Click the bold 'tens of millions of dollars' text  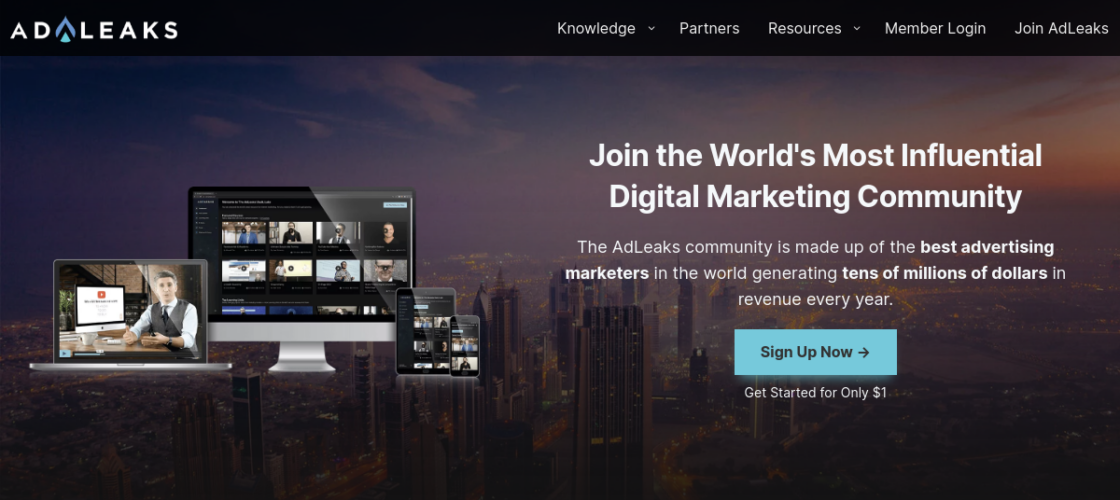[945, 273]
